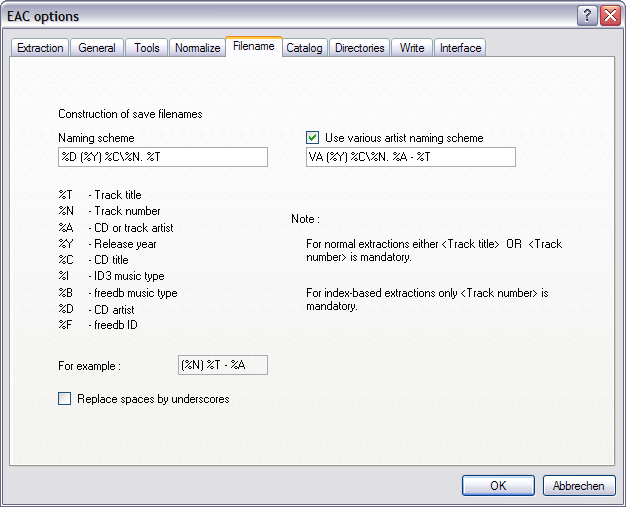Screen dimensions: 626x507
Task: Select the Normalize tab
Action: [197, 48]
